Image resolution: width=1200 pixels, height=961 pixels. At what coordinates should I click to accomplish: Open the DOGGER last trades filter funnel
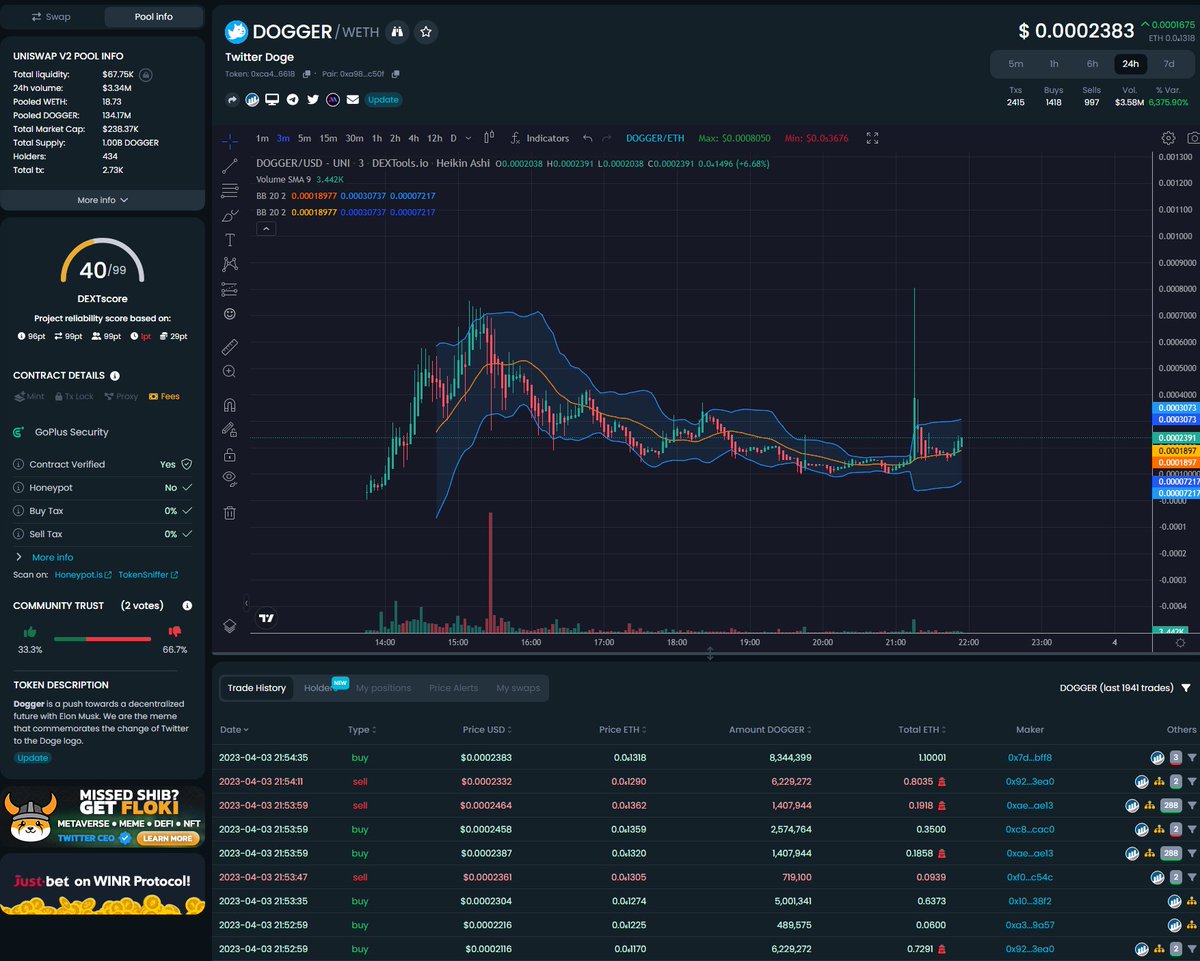tap(1185, 688)
